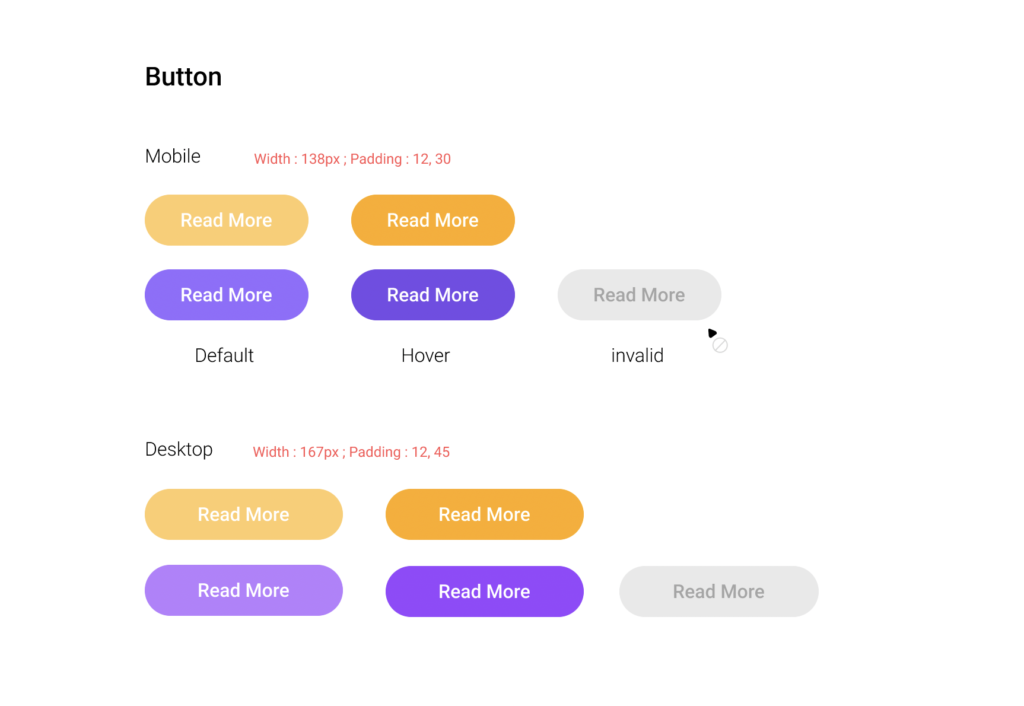The image size is (1024, 706).
Task: Click the dark purple Mobile Read More button
Action: click(x=432, y=295)
